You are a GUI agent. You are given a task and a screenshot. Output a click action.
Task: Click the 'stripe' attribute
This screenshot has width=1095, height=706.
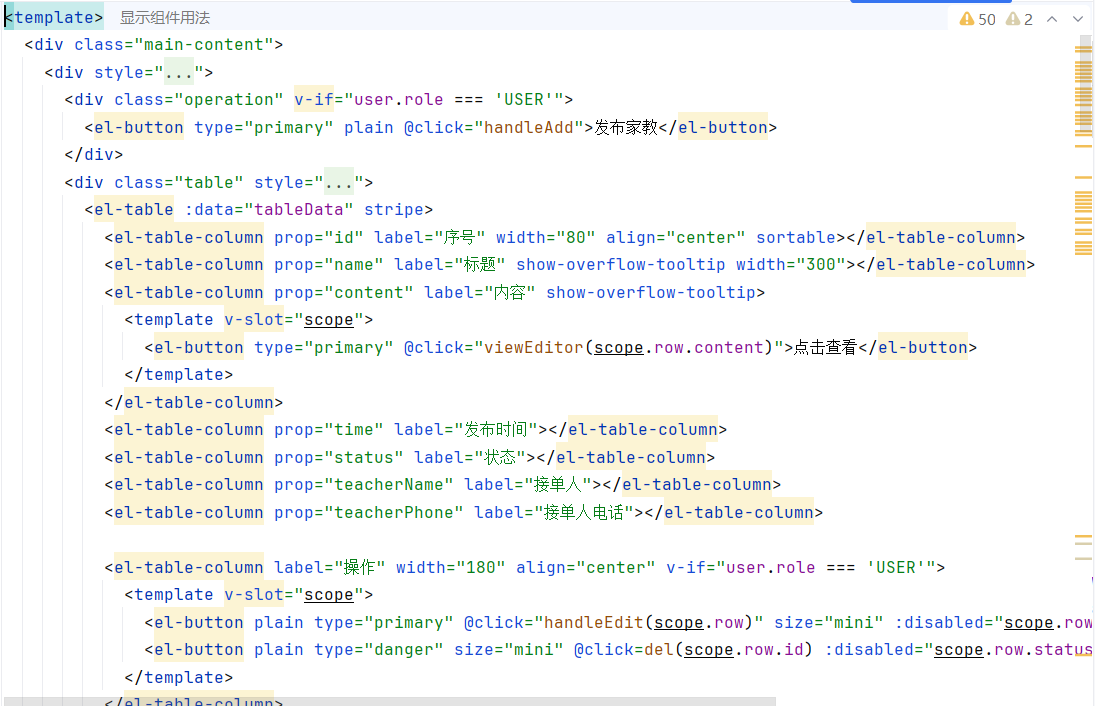(394, 209)
